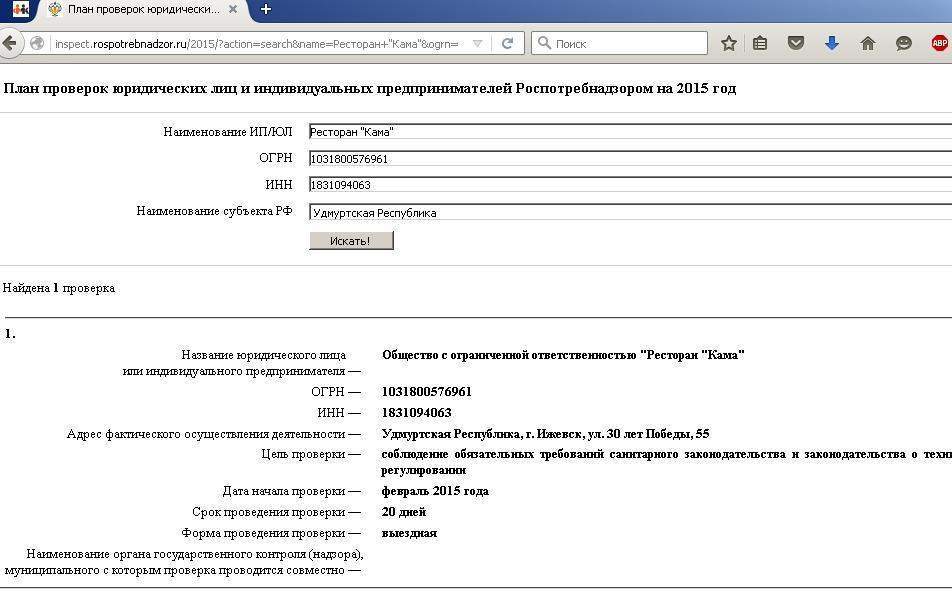Click the inspection start date 'февраль 2015 года'
This screenshot has height=591, width=952.
click(435, 491)
